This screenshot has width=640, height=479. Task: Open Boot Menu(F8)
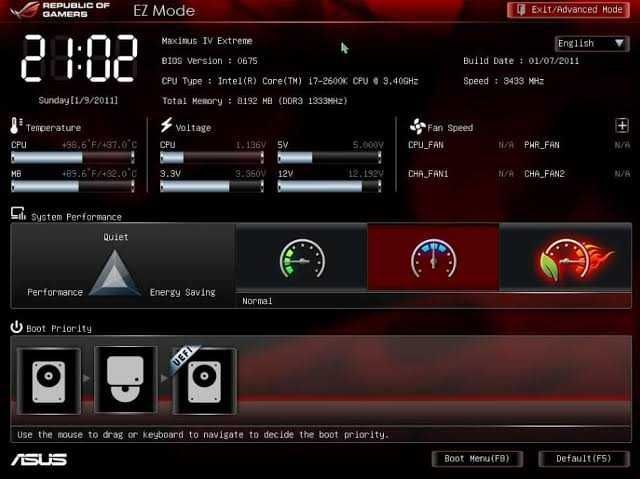(477, 459)
